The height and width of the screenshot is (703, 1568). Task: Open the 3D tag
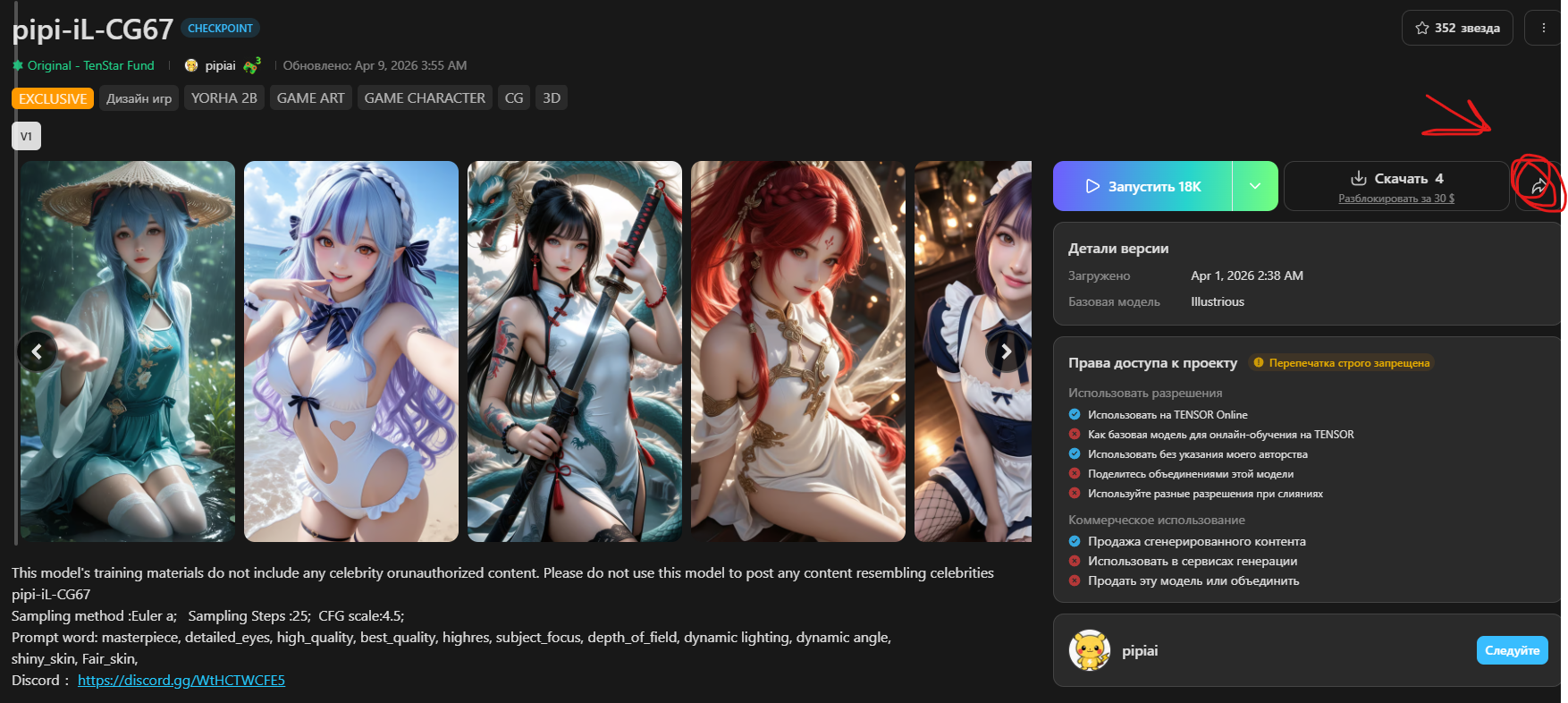tap(552, 98)
